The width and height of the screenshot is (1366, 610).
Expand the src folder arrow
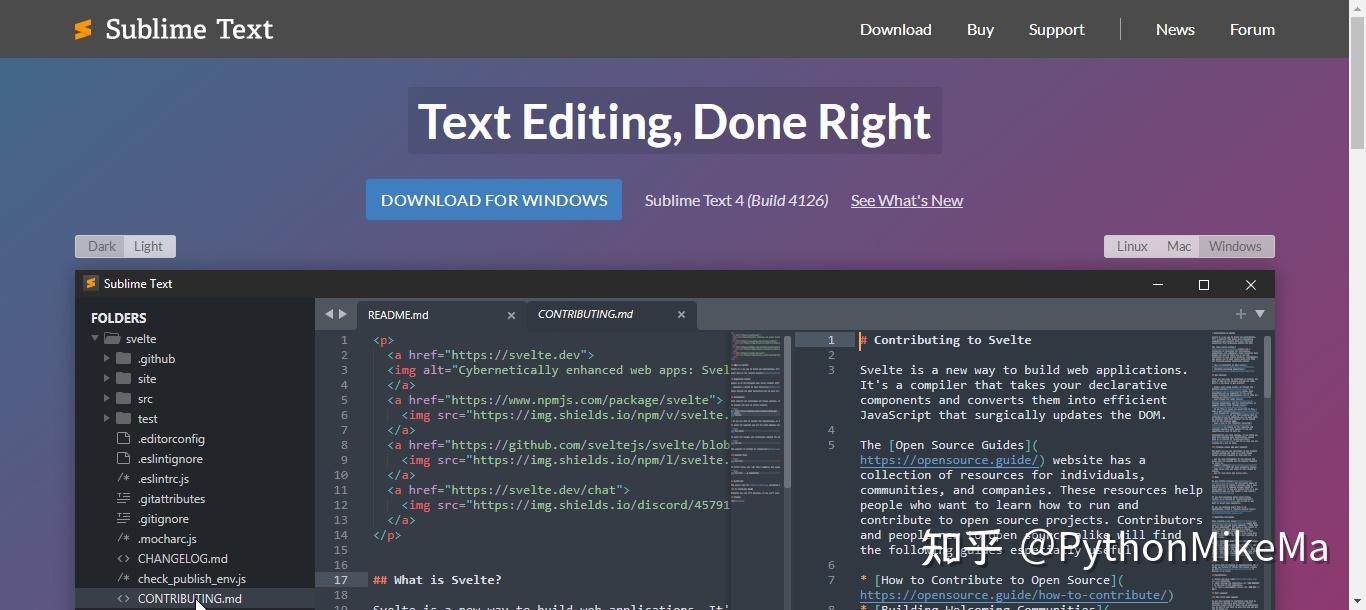(107, 398)
